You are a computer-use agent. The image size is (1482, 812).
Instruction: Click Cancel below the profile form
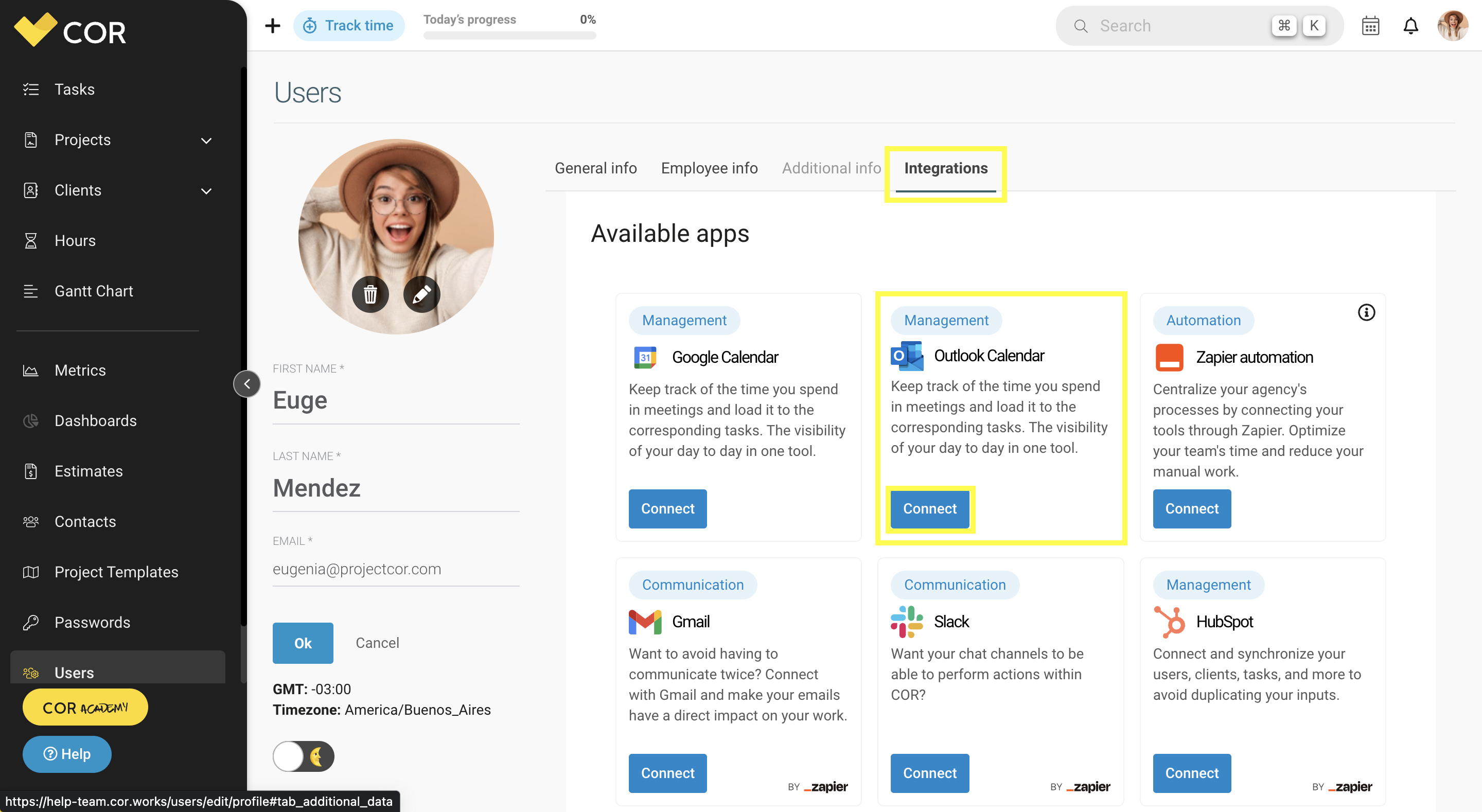coord(377,643)
